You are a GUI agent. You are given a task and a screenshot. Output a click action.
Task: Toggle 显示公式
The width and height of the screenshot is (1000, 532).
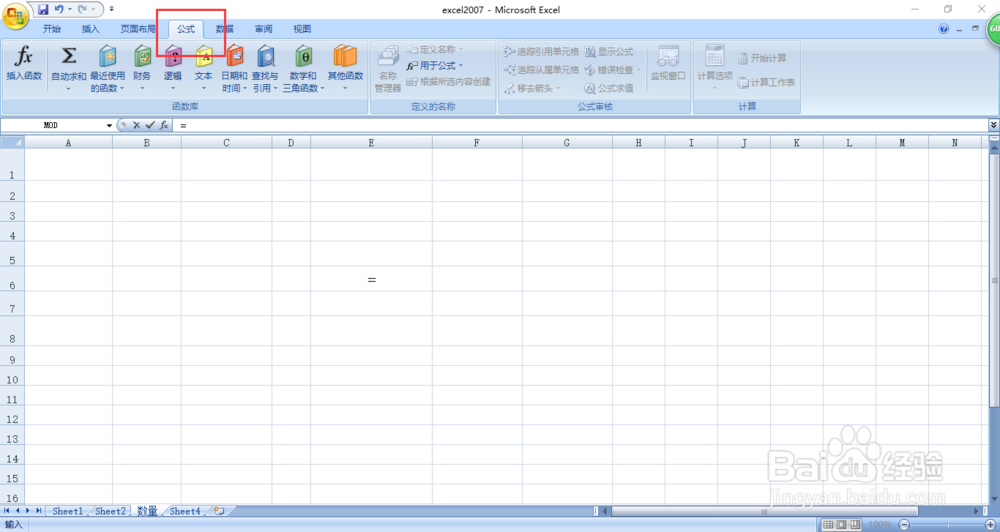(609, 52)
